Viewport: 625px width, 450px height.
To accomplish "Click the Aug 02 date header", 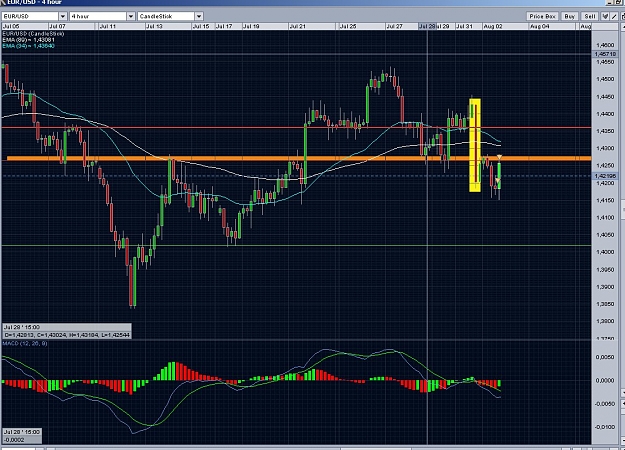I will 493,26.
